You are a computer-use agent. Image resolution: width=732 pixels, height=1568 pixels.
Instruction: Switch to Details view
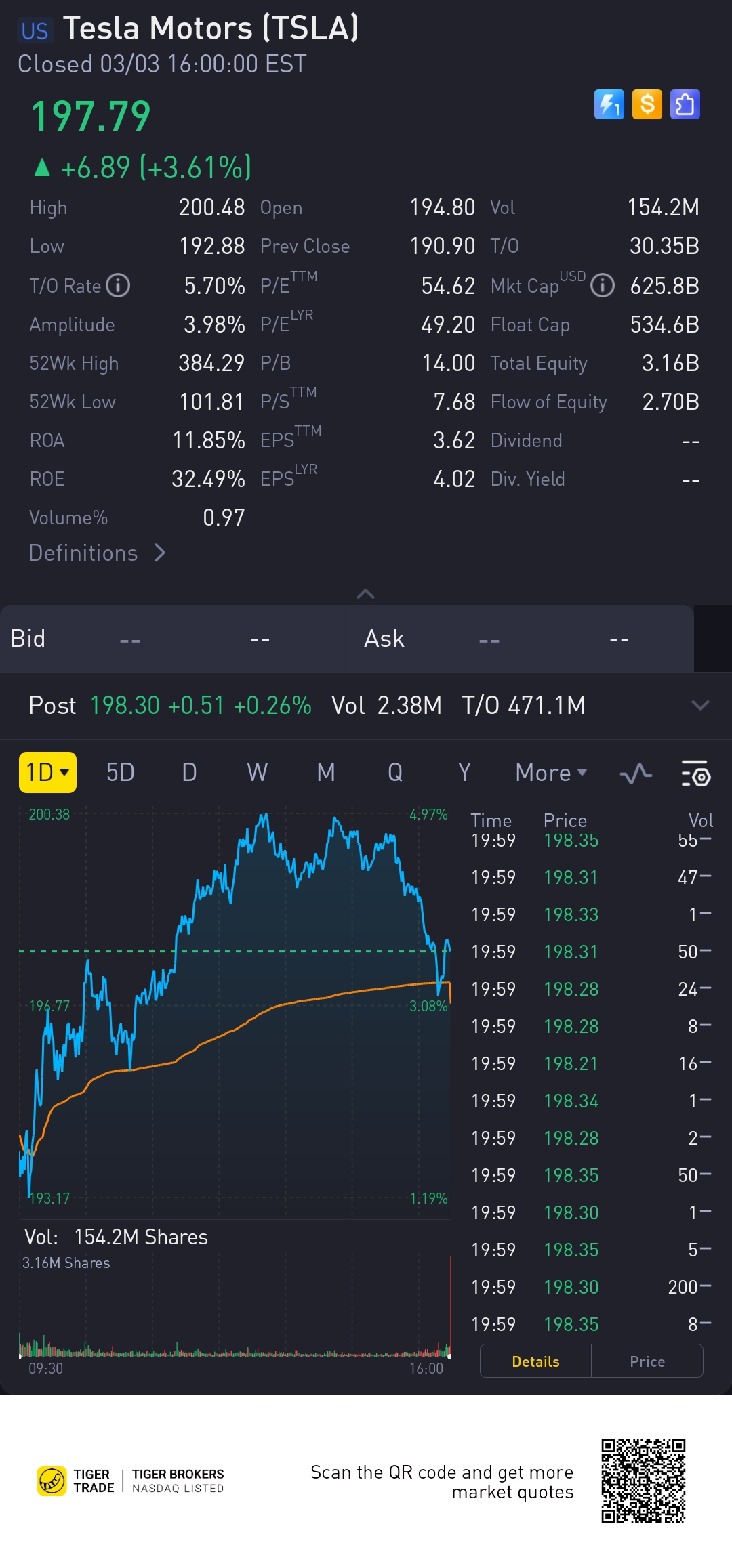coord(535,1361)
